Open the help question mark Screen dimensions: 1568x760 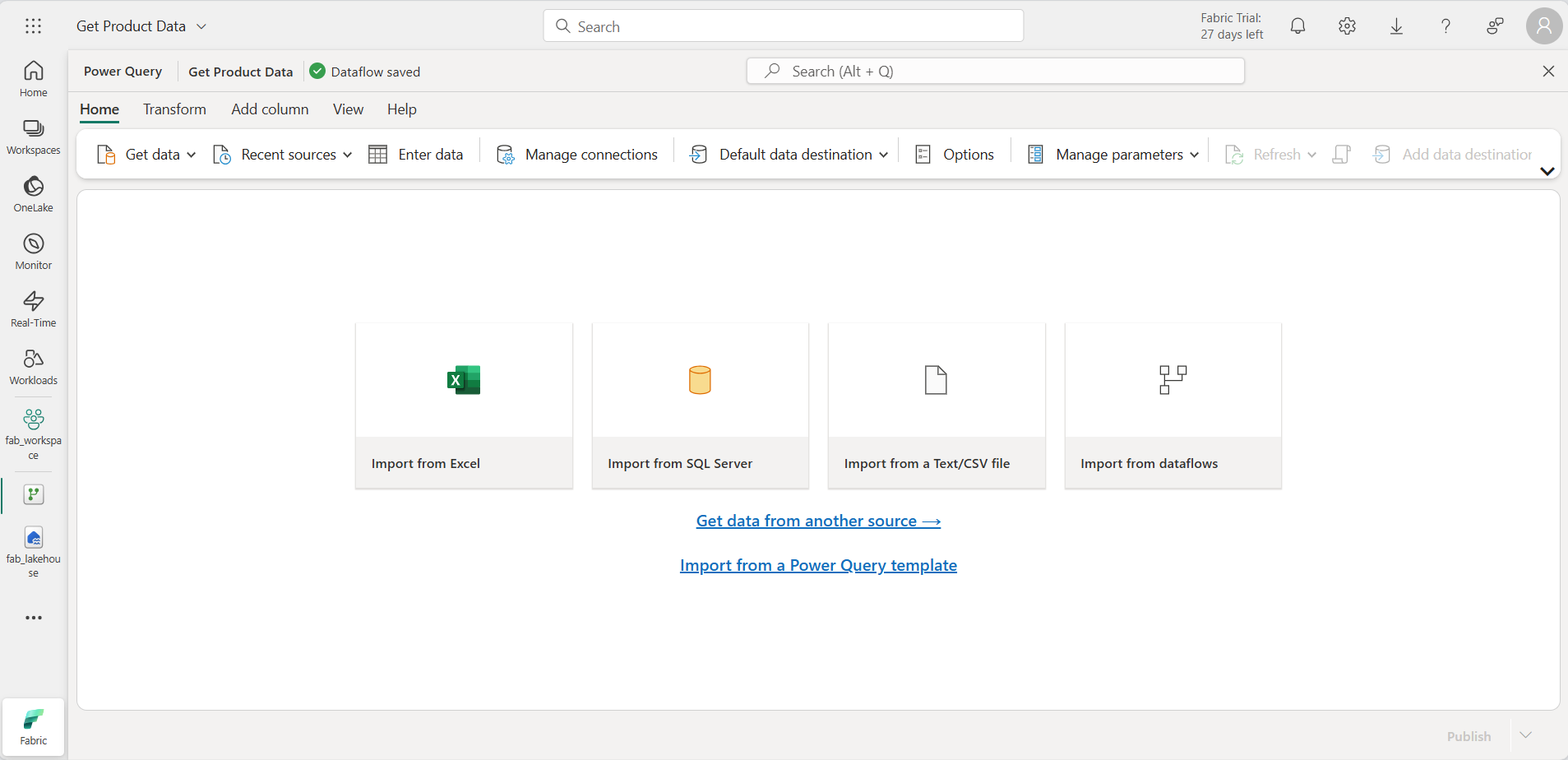[x=1445, y=26]
